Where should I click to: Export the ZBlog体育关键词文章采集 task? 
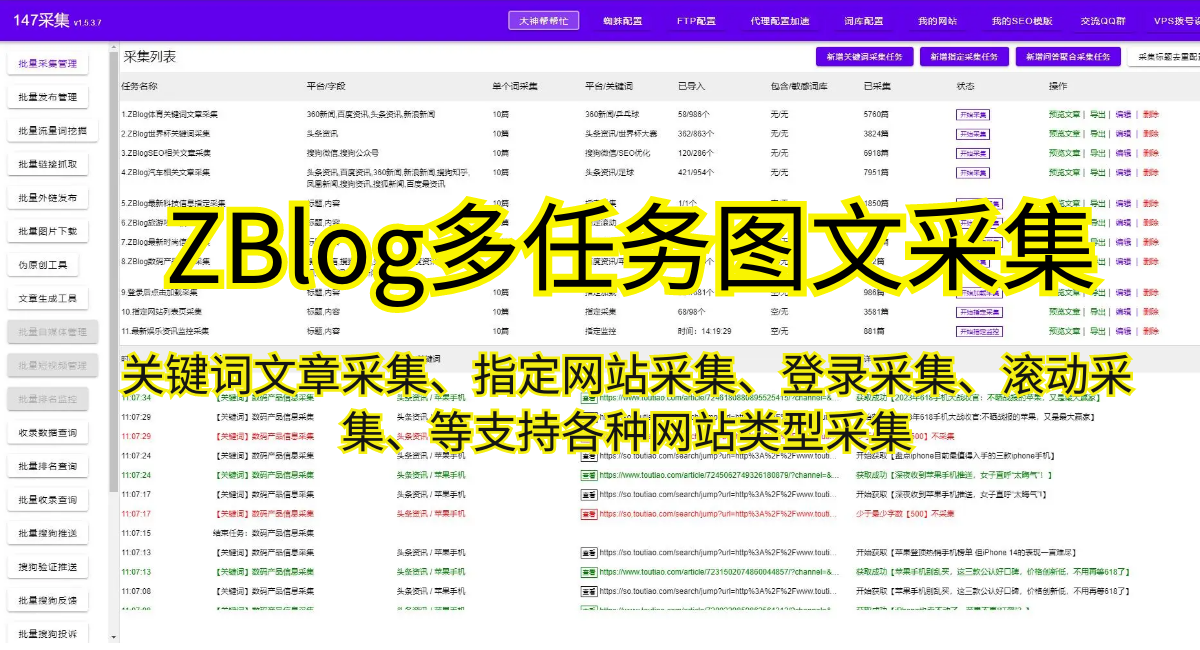(1097, 115)
